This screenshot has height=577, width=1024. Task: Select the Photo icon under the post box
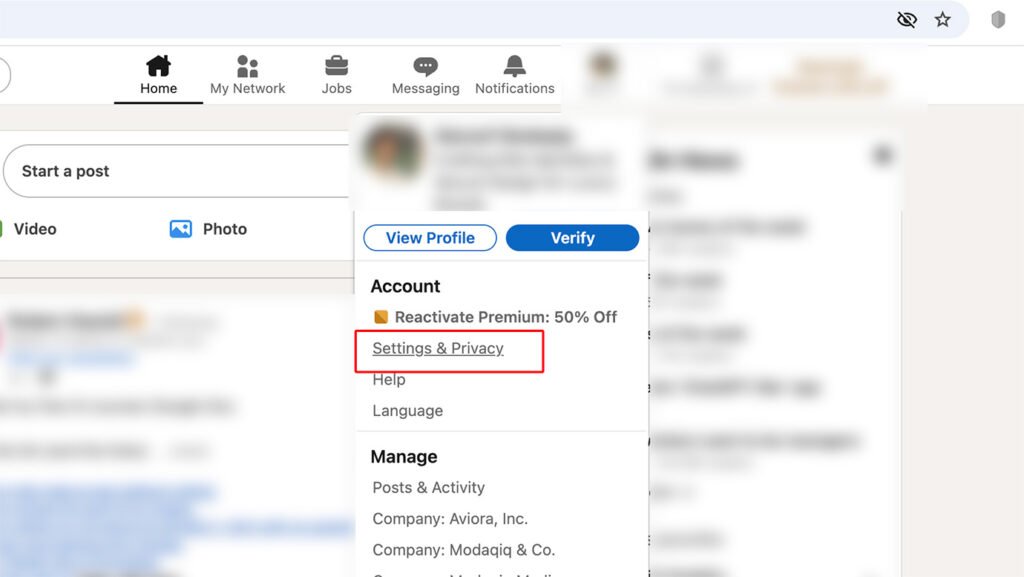pyautogui.click(x=181, y=229)
